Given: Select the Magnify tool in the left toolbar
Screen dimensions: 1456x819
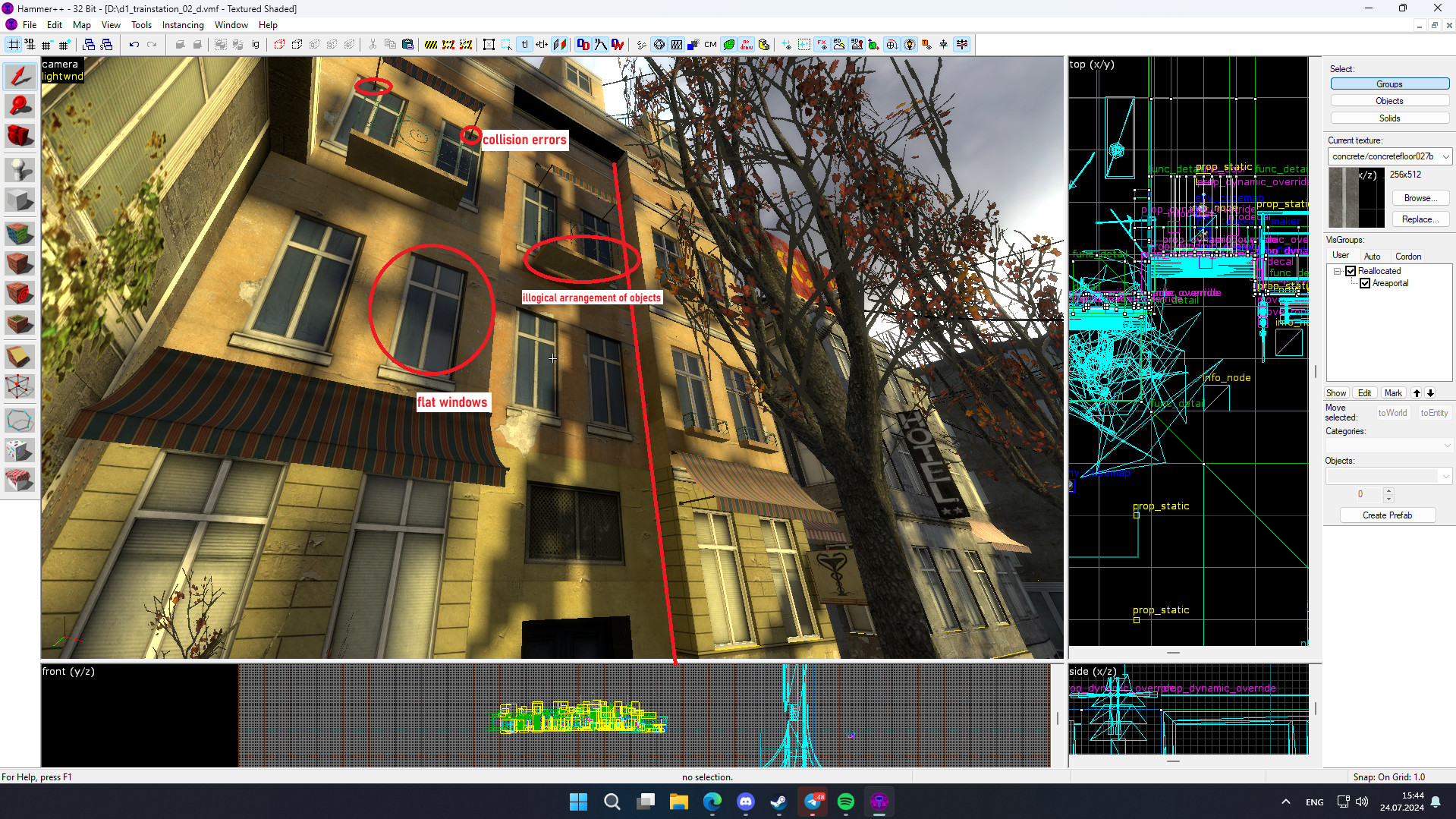Looking at the screenshot, I should click(x=19, y=106).
